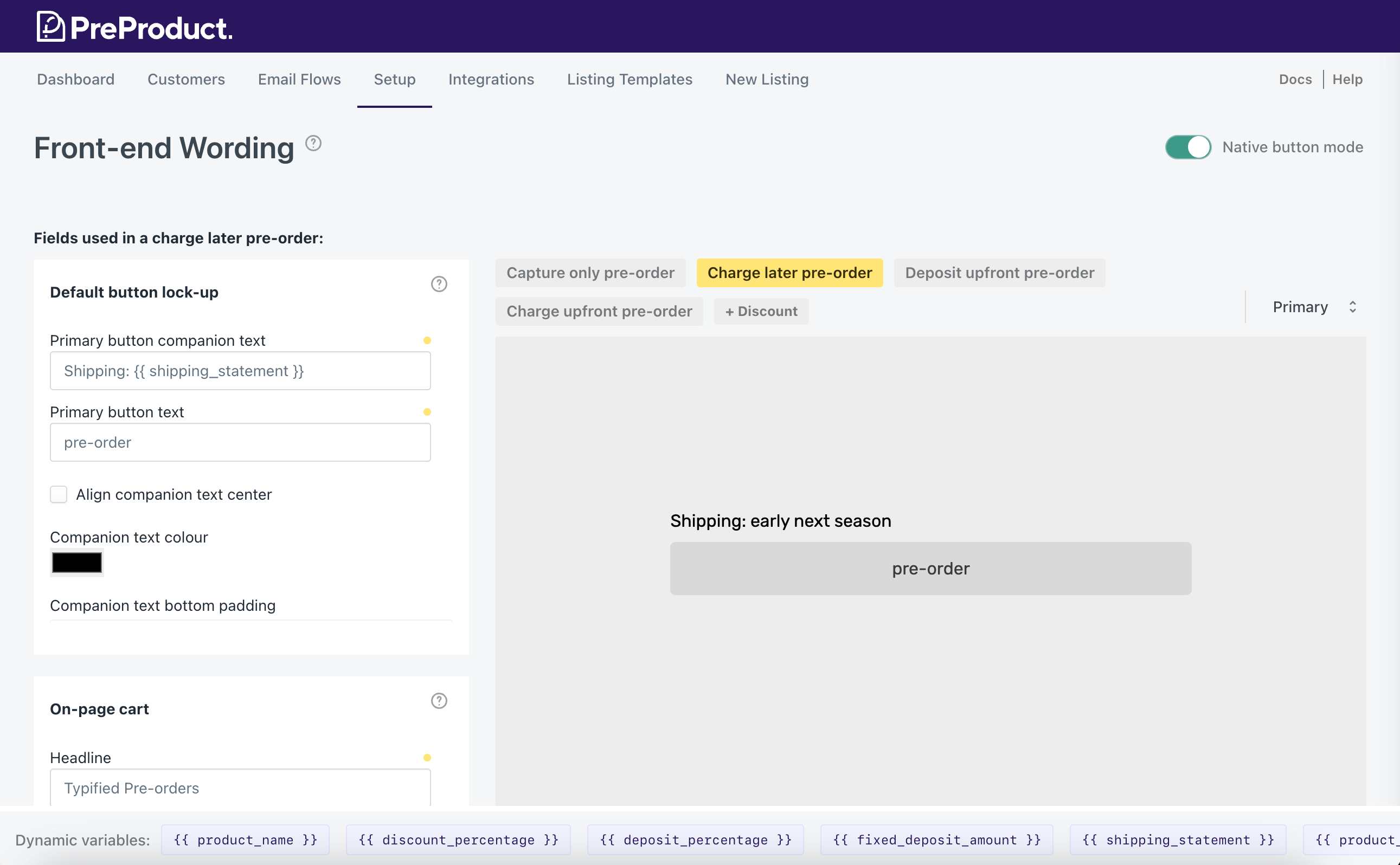Click the Primary button text input field
The height and width of the screenshot is (865, 1400).
(x=240, y=442)
